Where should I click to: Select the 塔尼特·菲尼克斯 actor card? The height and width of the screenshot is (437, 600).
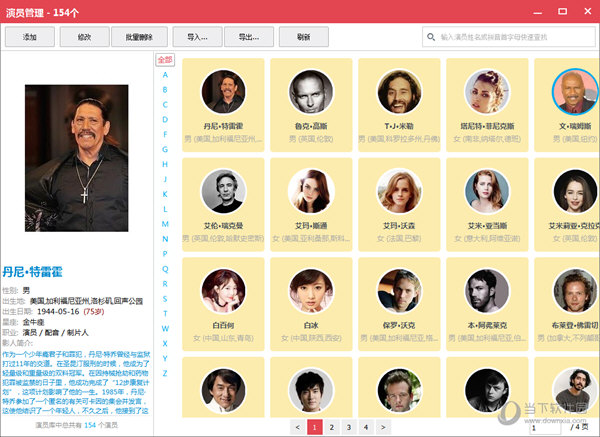487,105
